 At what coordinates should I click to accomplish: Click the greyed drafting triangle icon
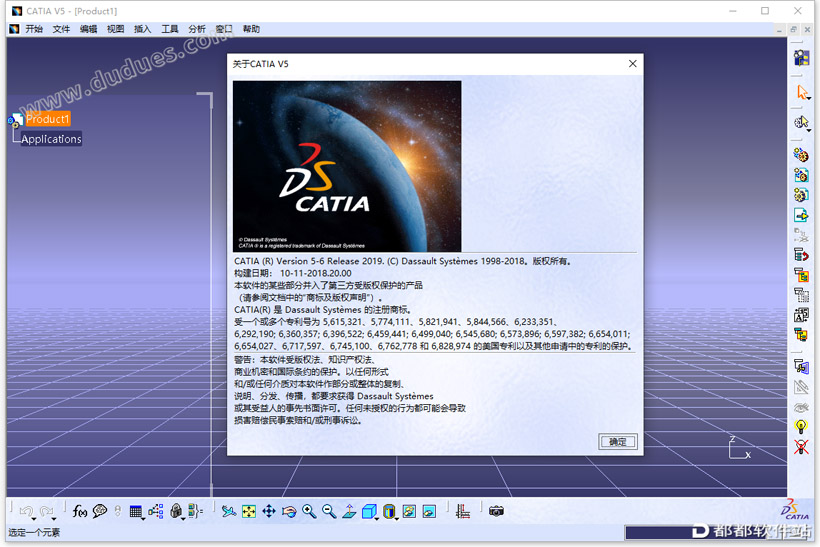tap(801, 387)
